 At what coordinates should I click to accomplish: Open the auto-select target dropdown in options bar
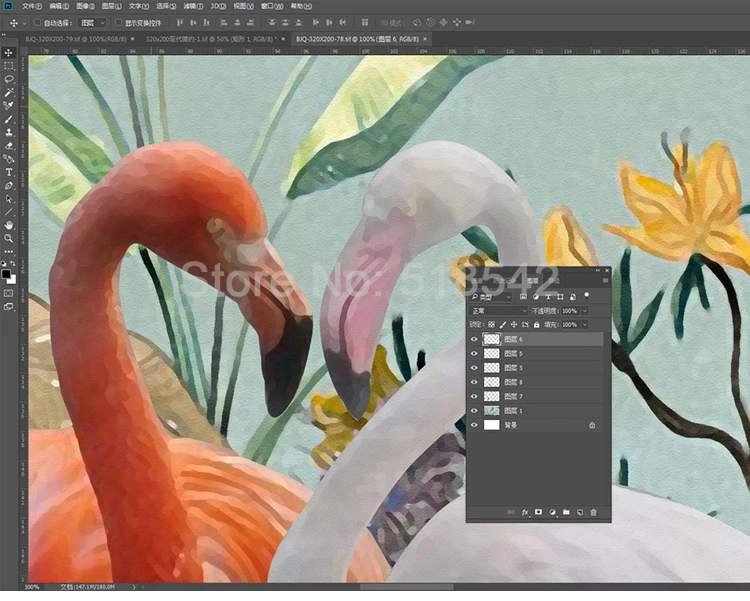[92, 22]
